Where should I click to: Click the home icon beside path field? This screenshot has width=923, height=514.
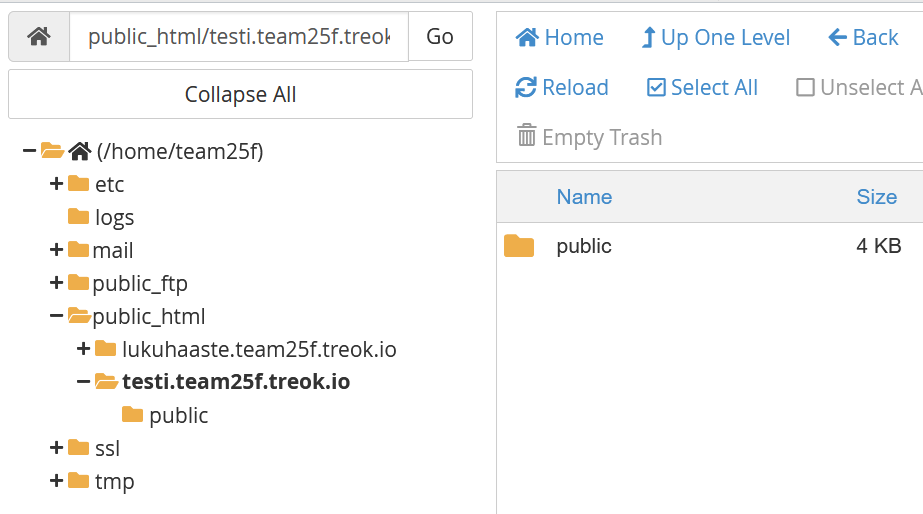click(x=39, y=37)
